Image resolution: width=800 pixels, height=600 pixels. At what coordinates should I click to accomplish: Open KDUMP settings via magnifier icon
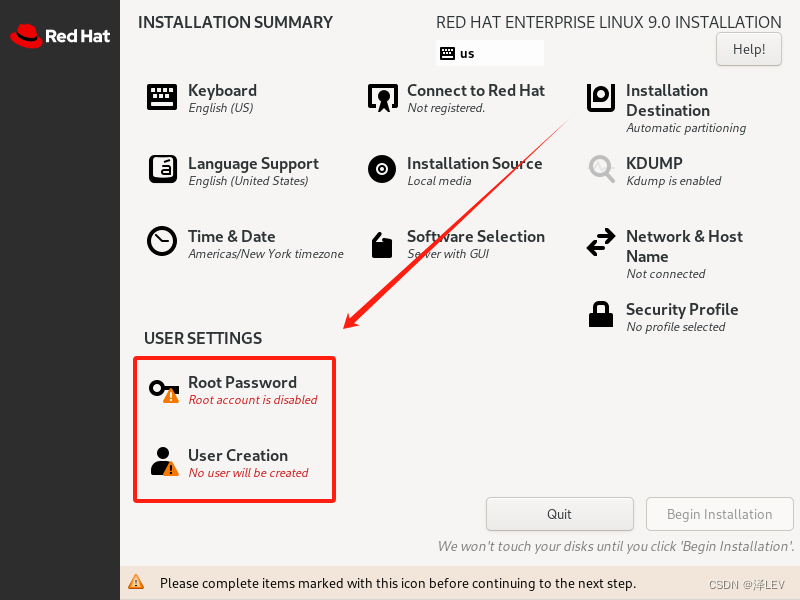600,170
